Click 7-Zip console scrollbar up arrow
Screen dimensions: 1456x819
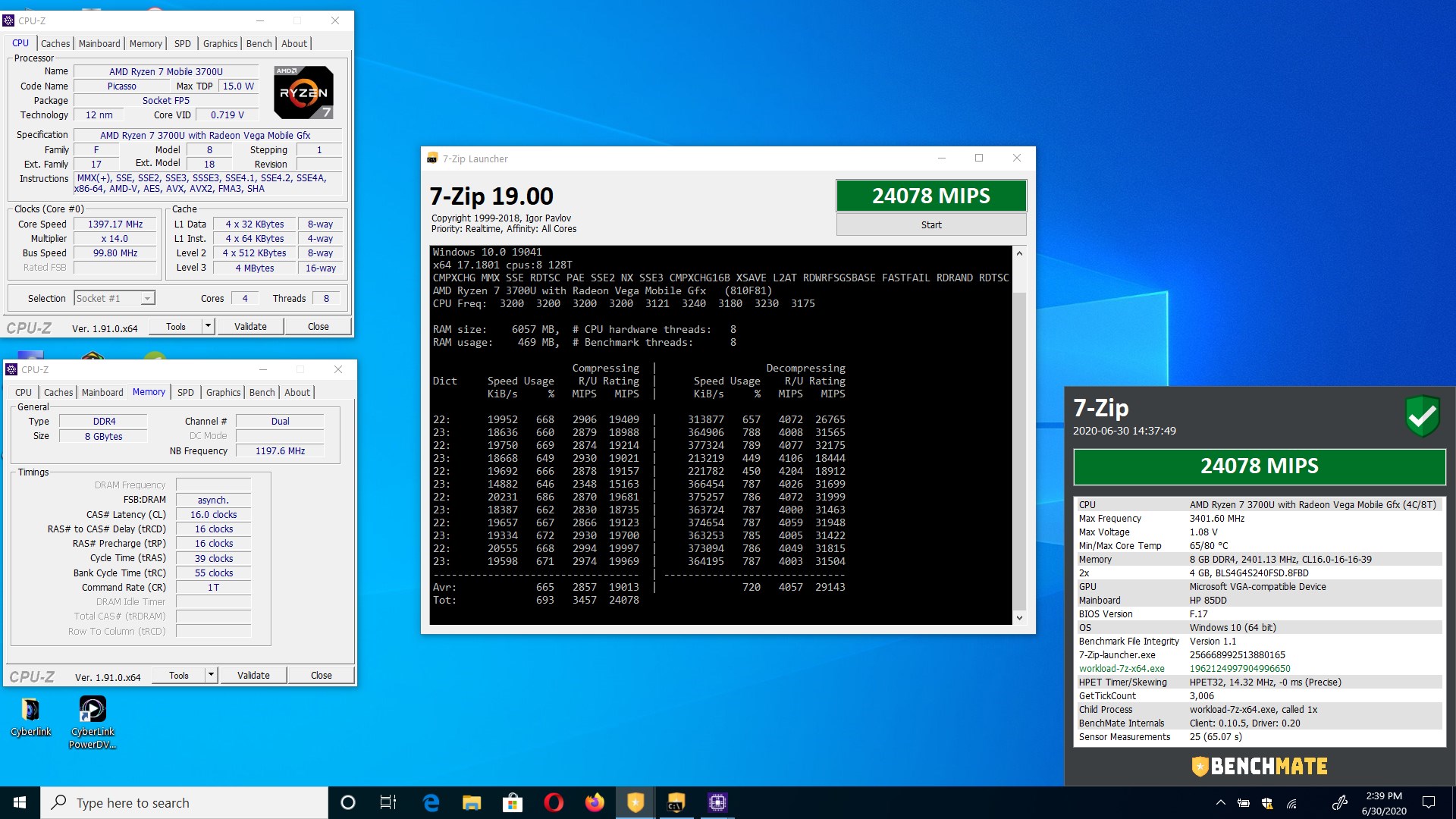coord(1019,253)
